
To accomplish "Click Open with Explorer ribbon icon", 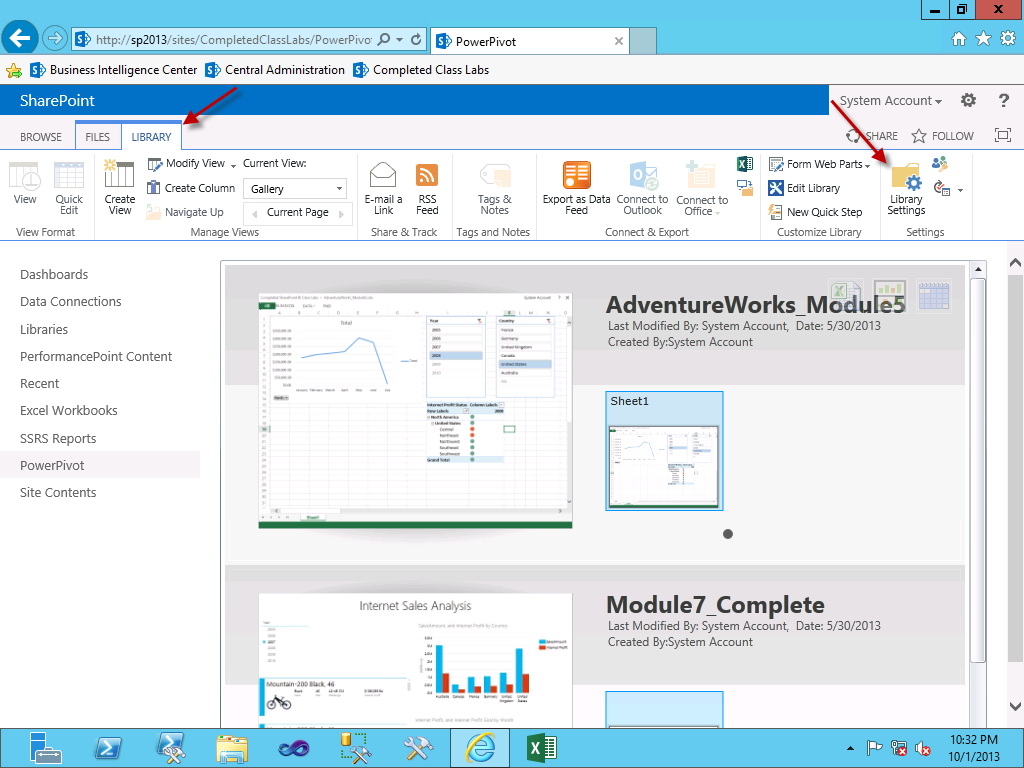I will (744, 188).
